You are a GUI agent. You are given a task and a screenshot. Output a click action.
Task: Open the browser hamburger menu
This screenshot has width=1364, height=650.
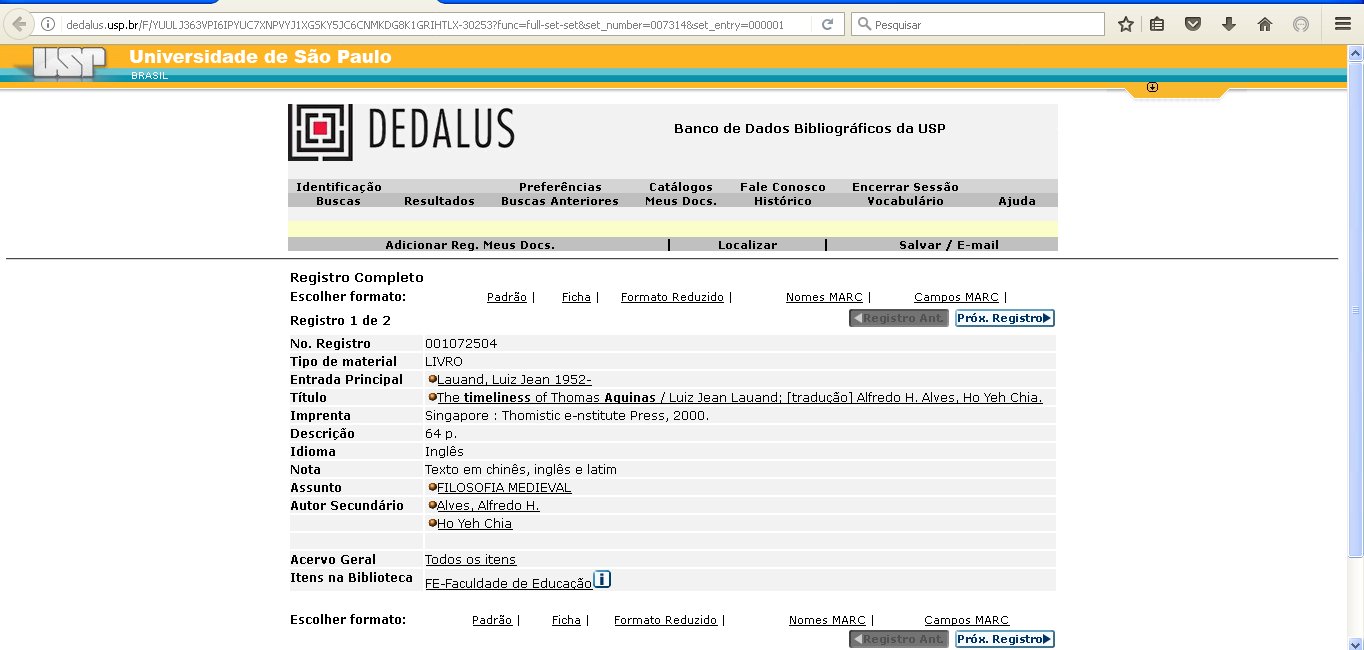pos(1342,24)
